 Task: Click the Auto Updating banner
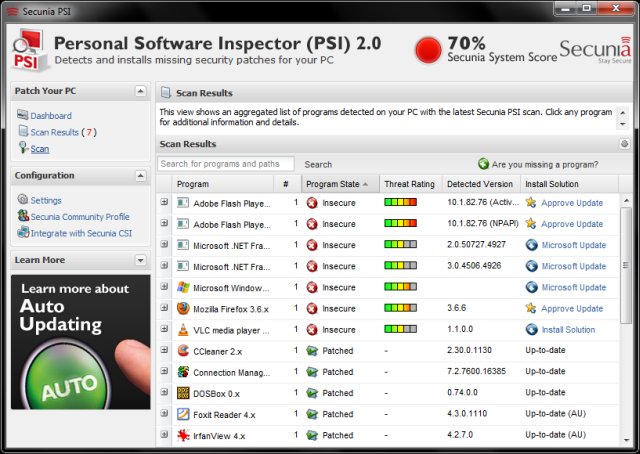click(80, 342)
